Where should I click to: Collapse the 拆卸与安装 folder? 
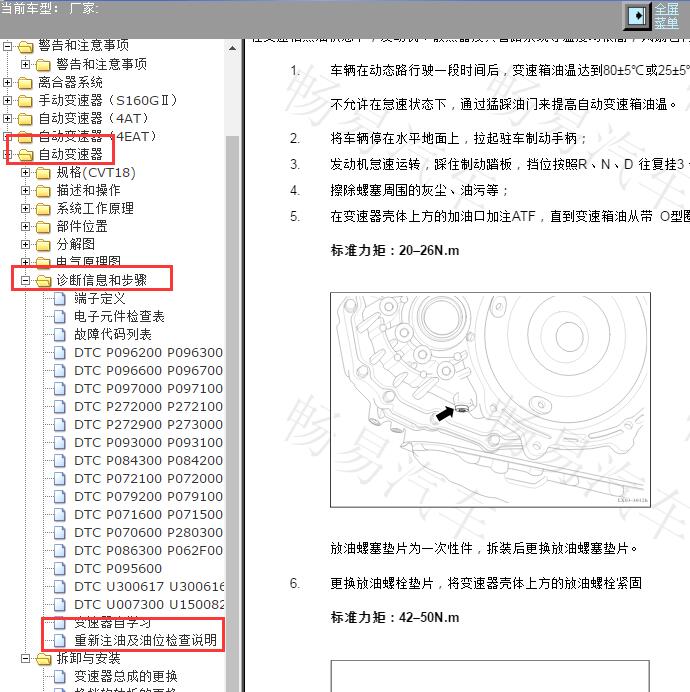click(x=26, y=658)
